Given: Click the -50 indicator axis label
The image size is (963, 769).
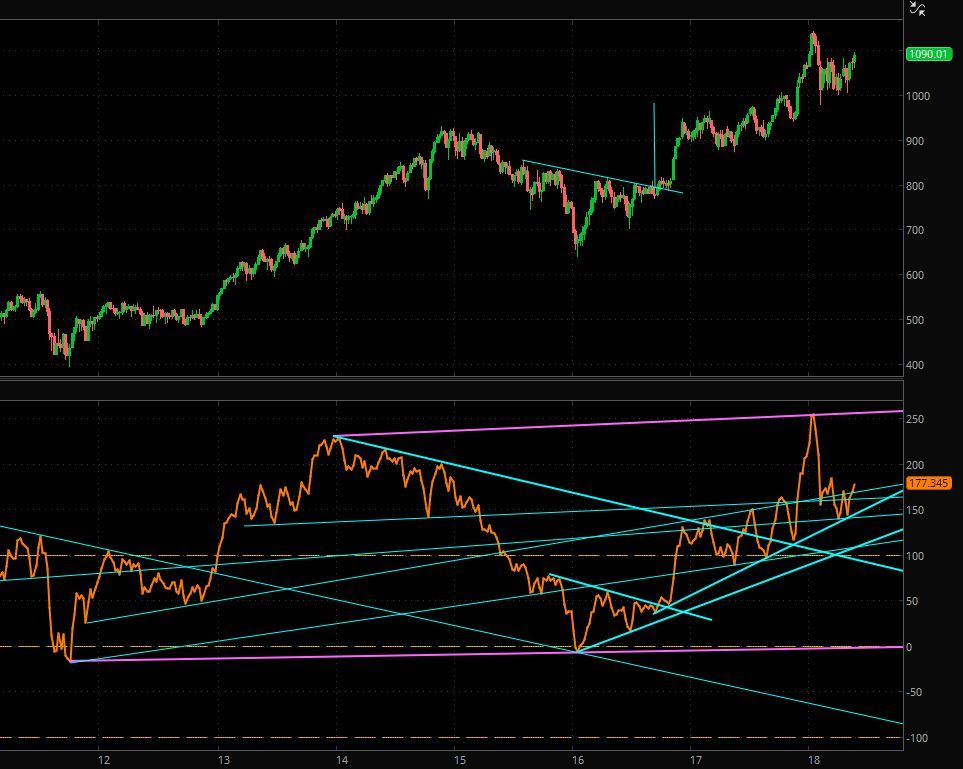Looking at the screenshot, I should coord(914,692).
